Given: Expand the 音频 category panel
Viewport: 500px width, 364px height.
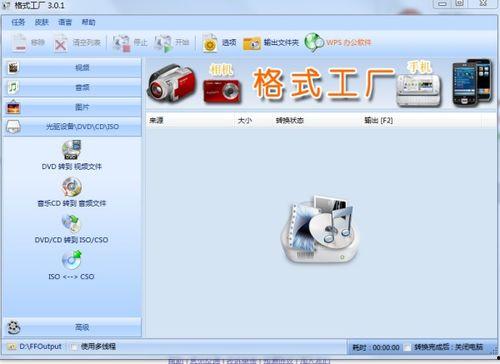Looking at the screenshot, I should [x=72, y=87].
